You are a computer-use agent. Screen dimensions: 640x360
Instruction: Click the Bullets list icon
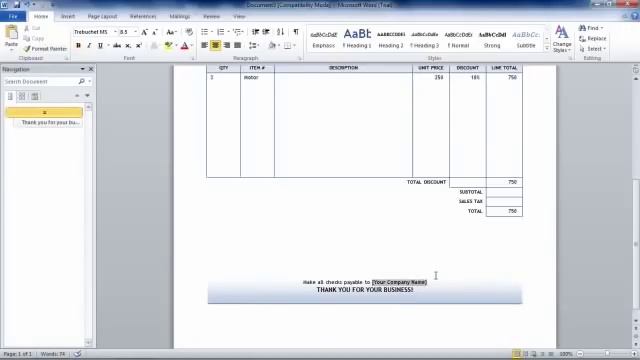click(x=204, y=32)
